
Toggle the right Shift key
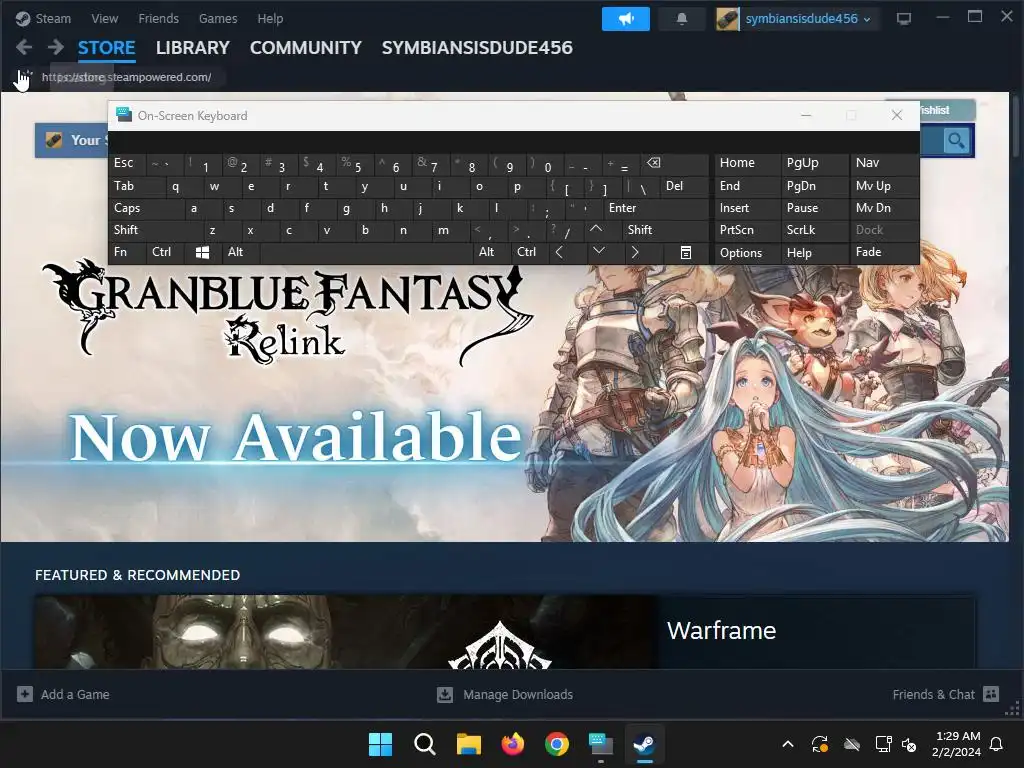pos(665,230)
